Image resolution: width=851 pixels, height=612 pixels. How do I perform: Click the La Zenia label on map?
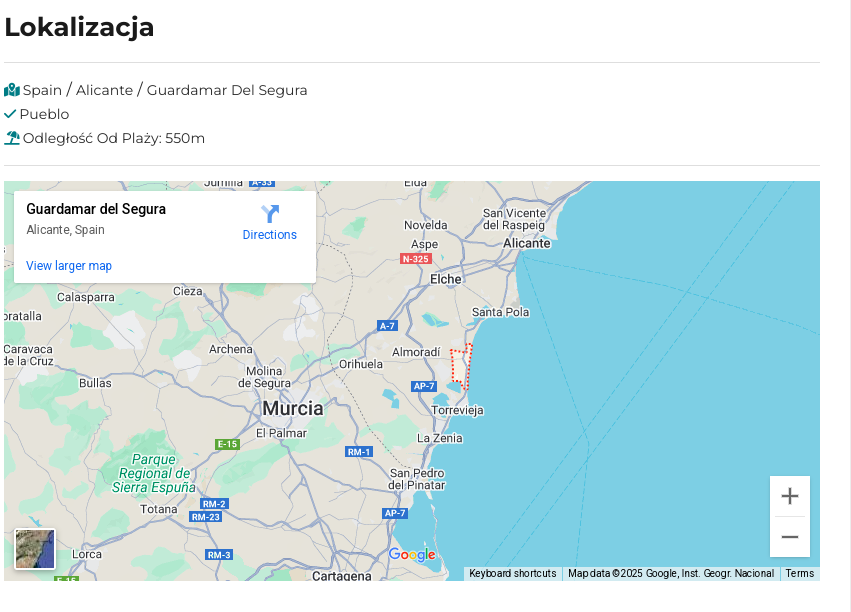[x=440, y=438]
